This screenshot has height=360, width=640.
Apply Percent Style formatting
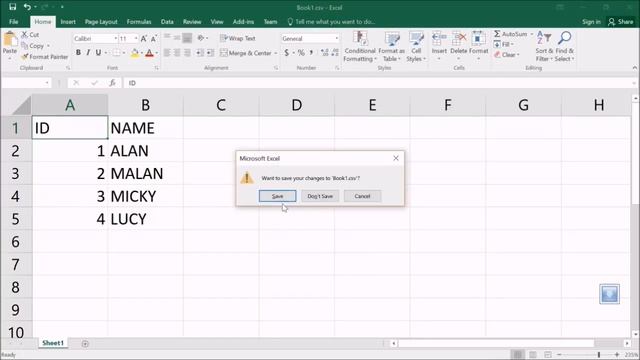coord(301,53)
